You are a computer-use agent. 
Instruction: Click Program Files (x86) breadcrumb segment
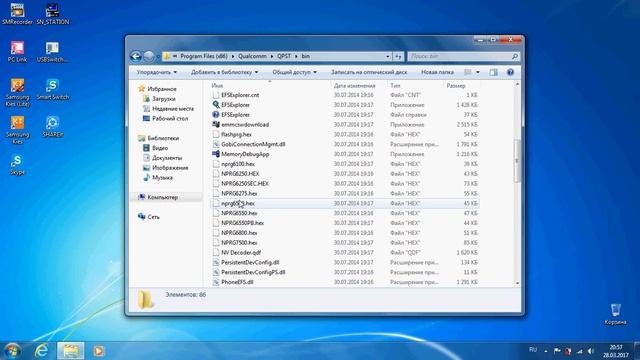point(204,56)
